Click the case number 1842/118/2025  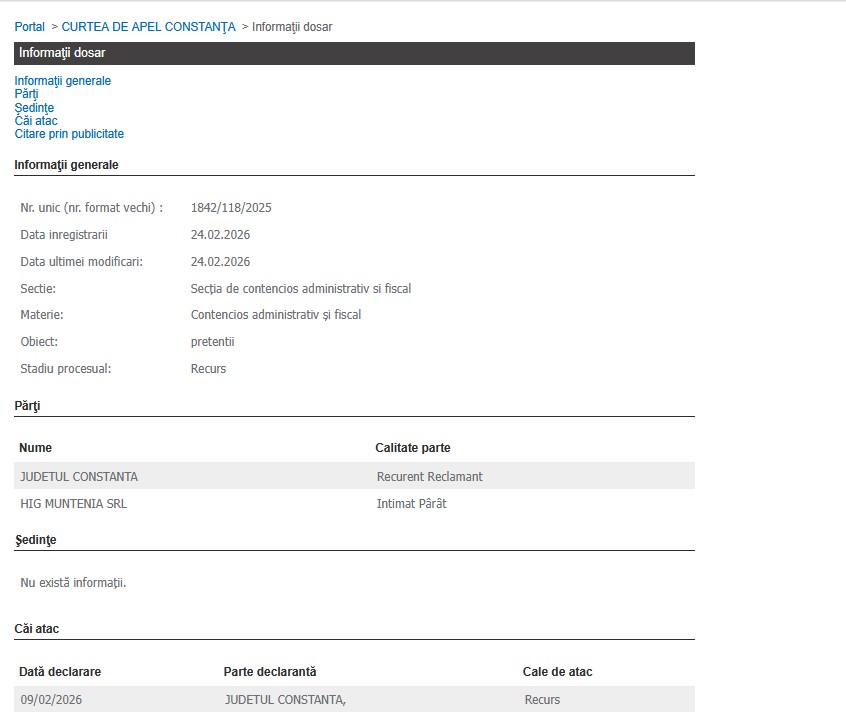coord(231,208)
